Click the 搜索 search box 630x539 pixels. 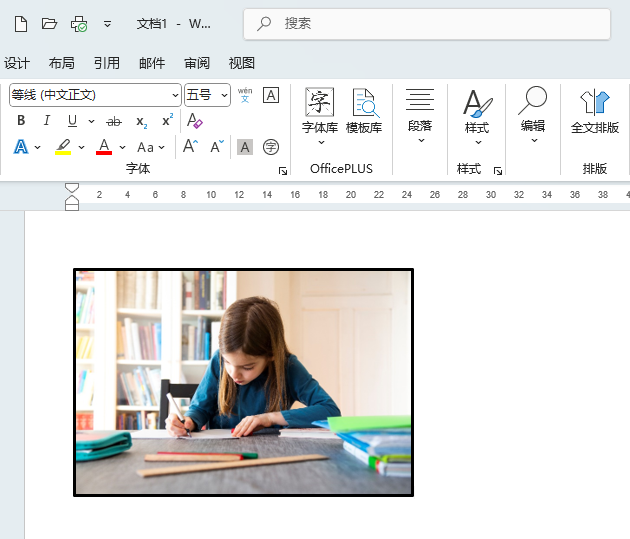(427, 24)
